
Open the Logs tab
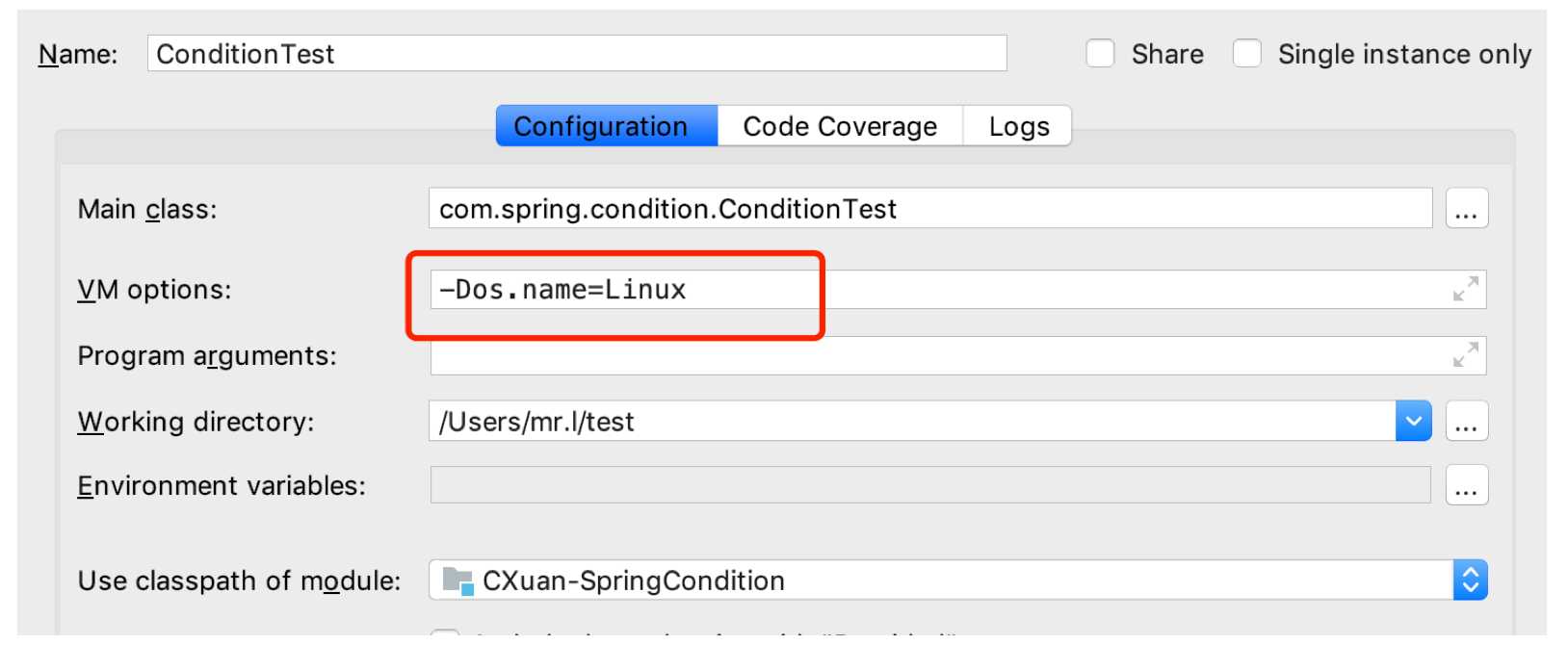(1019, 126)
